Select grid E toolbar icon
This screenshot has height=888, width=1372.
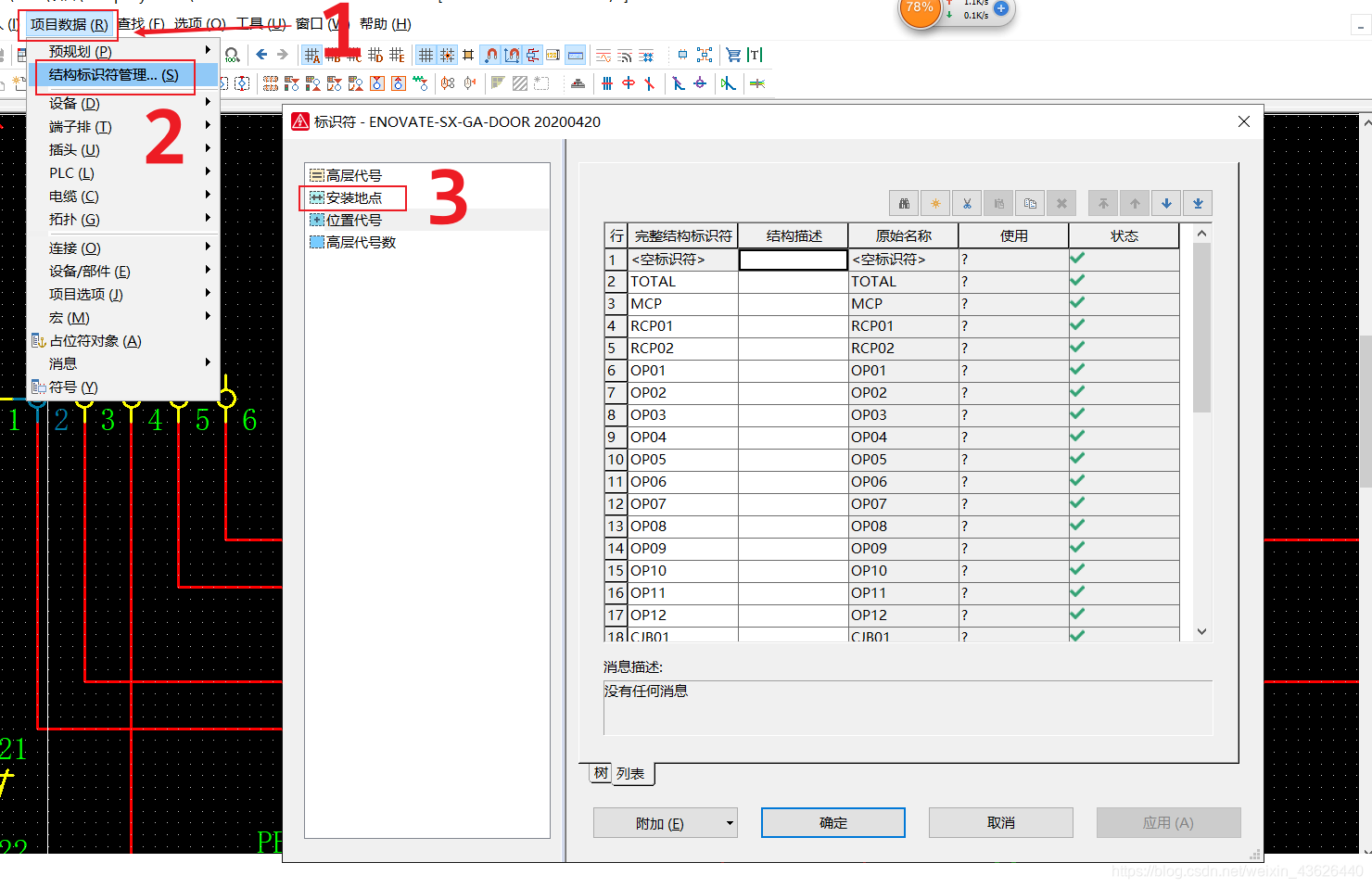click(x=397, y=55)
